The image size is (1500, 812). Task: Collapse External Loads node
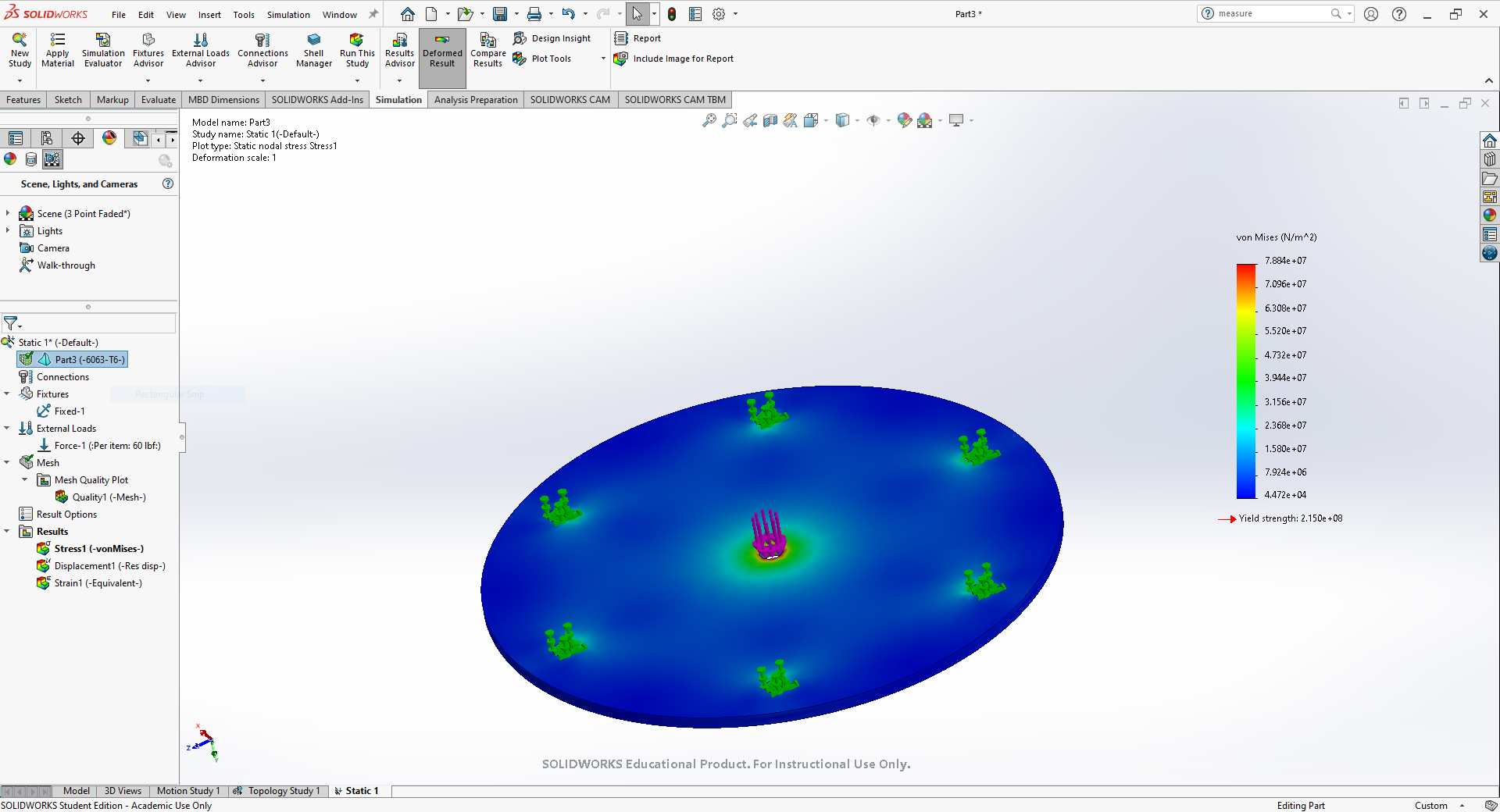(x=7, y=428)
